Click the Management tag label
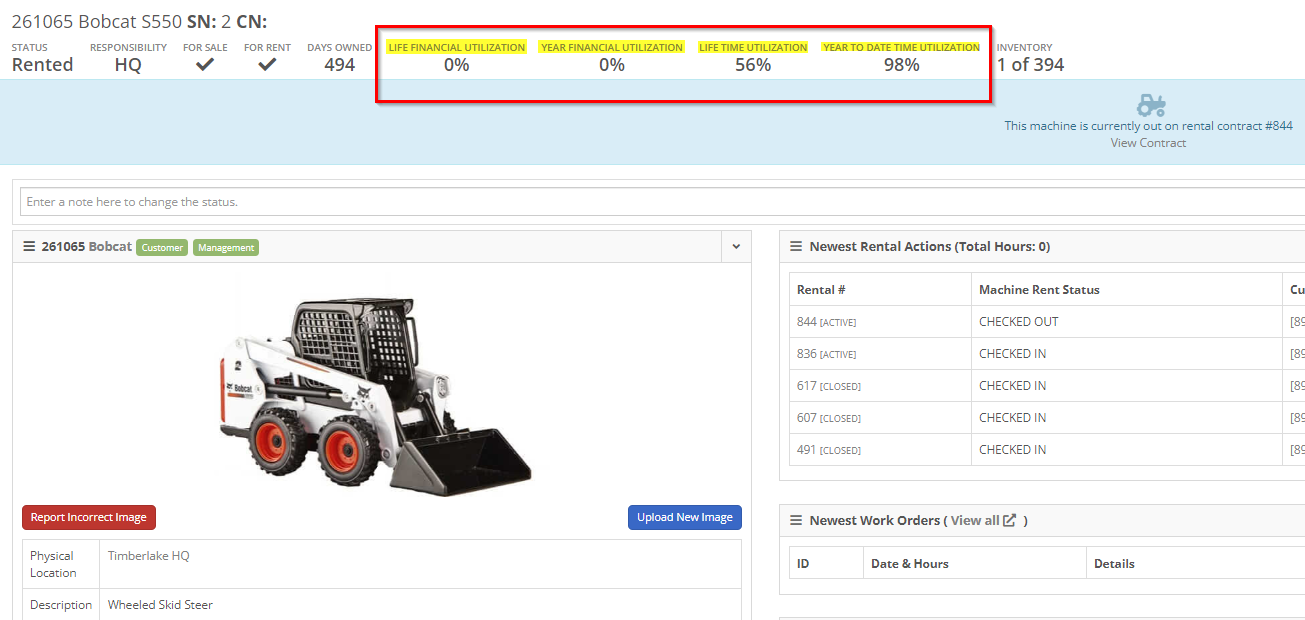The width and height of the screenshot is (1305, 620). [x=226, y=247]
